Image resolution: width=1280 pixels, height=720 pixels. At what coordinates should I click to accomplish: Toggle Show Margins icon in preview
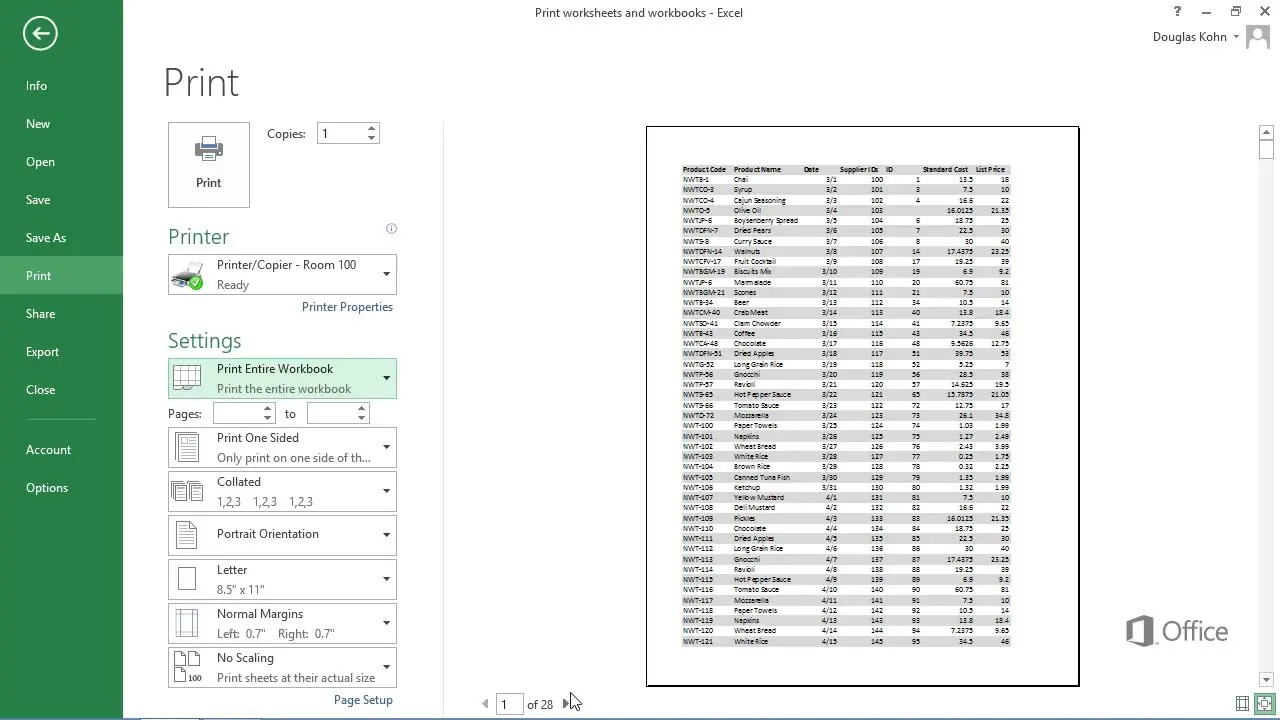(x=1242, y=704)
